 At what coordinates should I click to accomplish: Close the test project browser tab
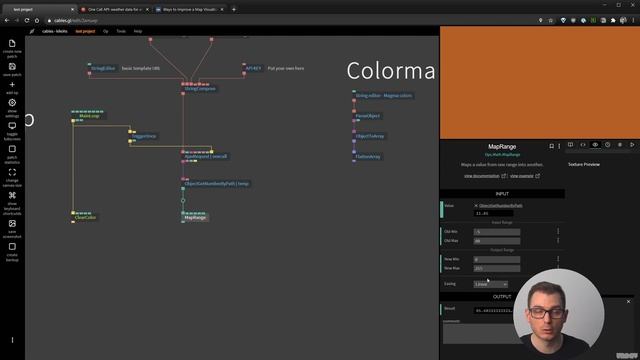click(72, 9)
